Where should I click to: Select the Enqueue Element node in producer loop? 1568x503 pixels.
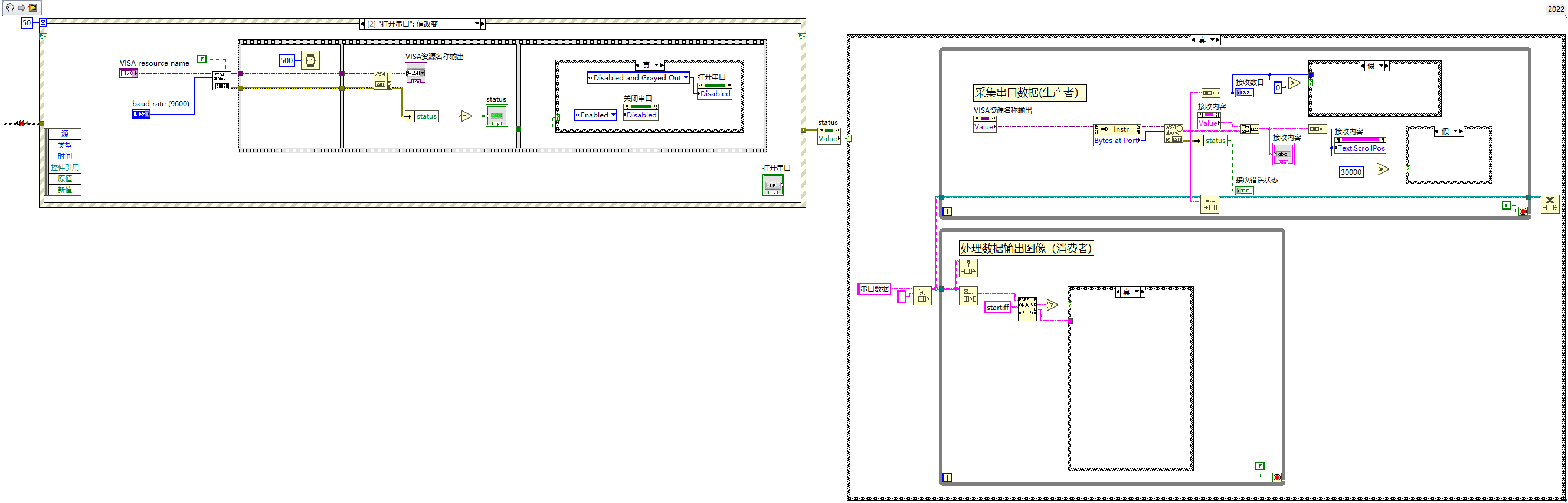(1209, 204)
